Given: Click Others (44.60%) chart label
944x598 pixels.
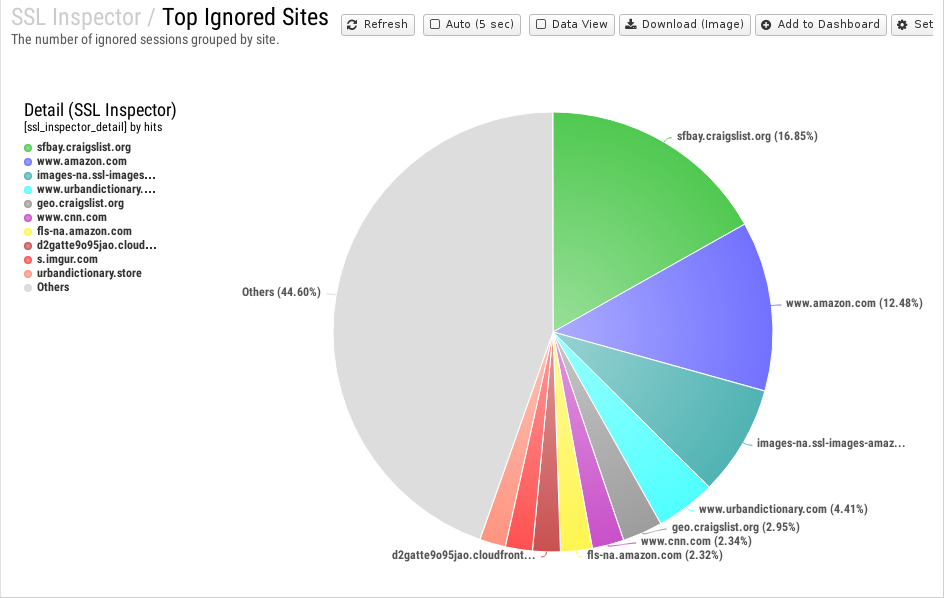Looking at the screenshot, I should click(281, 292).
